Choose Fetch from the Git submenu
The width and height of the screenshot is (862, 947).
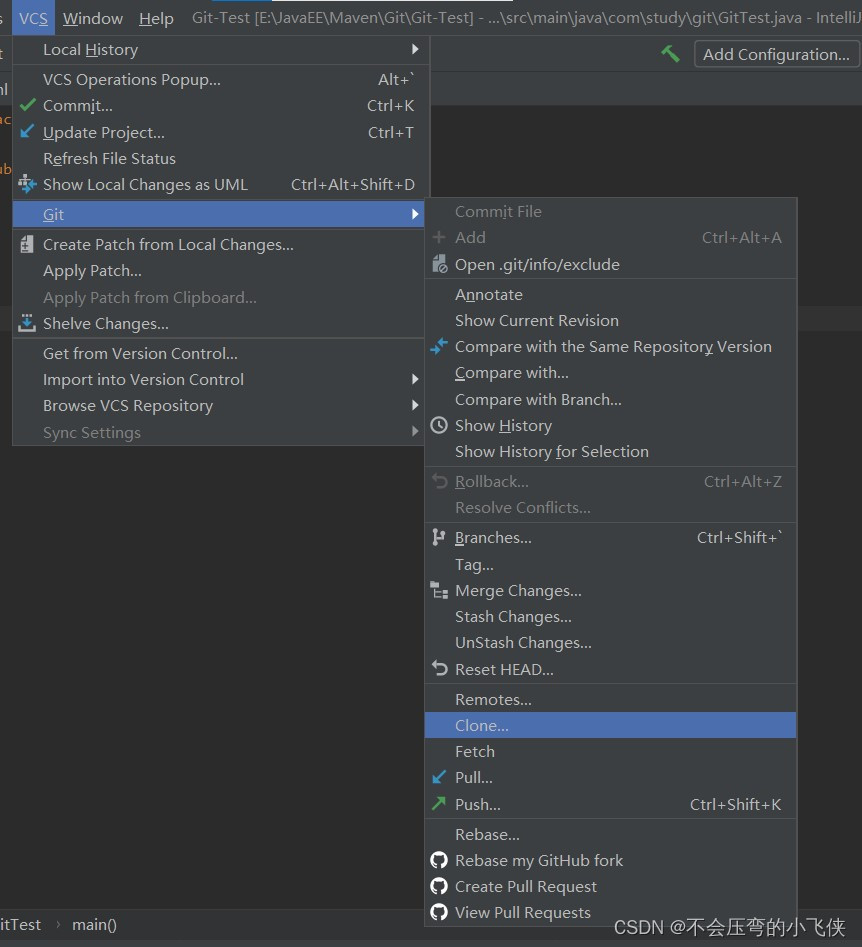[x=610, y=751]
